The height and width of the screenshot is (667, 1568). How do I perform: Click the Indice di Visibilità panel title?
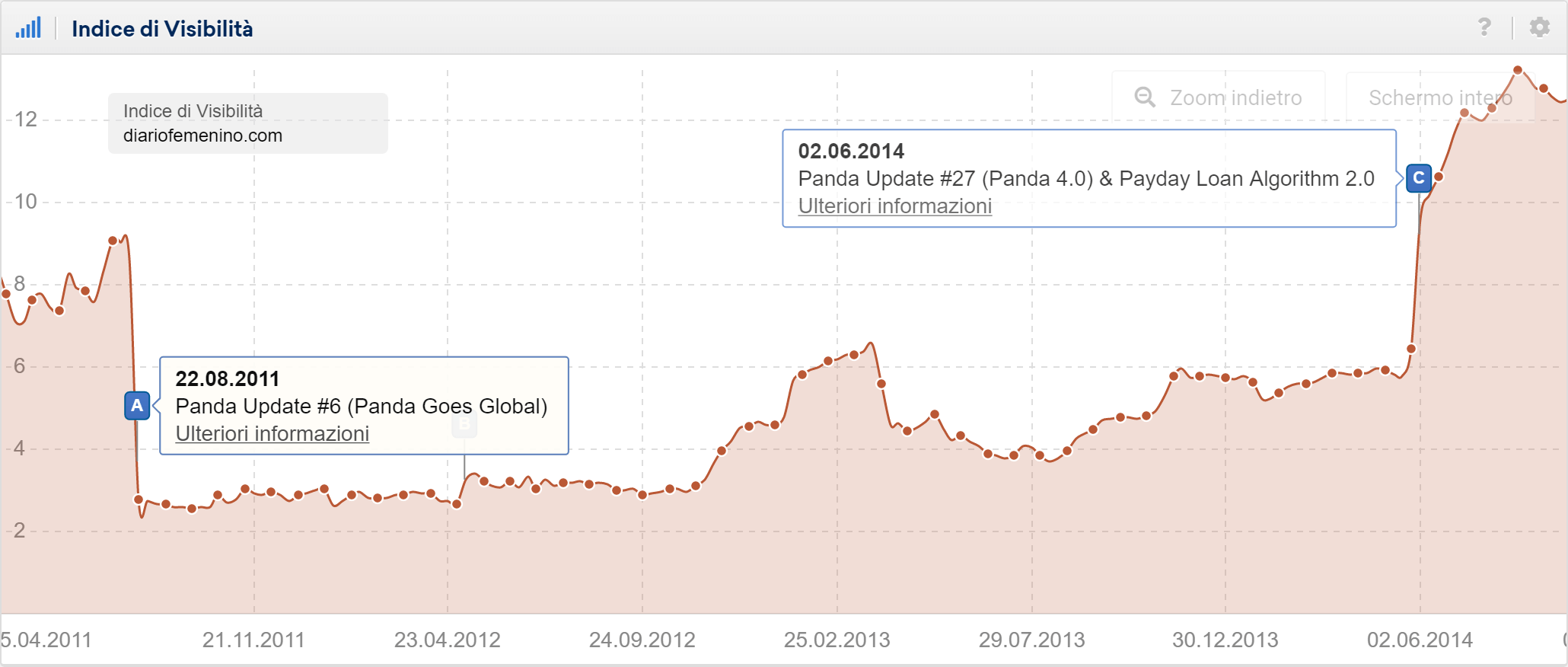(x=162, y=29)
